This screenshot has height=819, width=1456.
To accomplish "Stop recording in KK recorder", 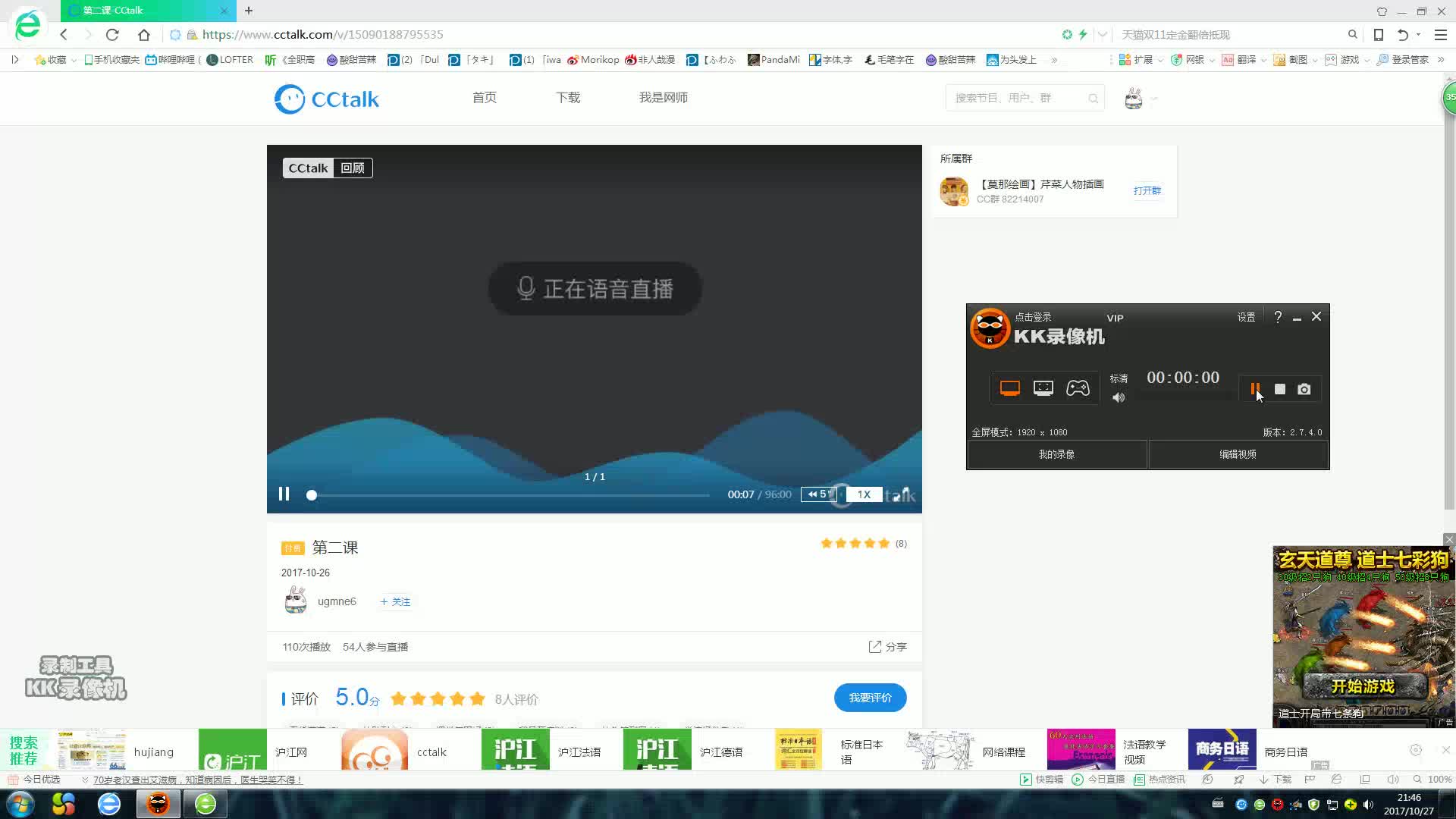I will (x=1280, y=389).
